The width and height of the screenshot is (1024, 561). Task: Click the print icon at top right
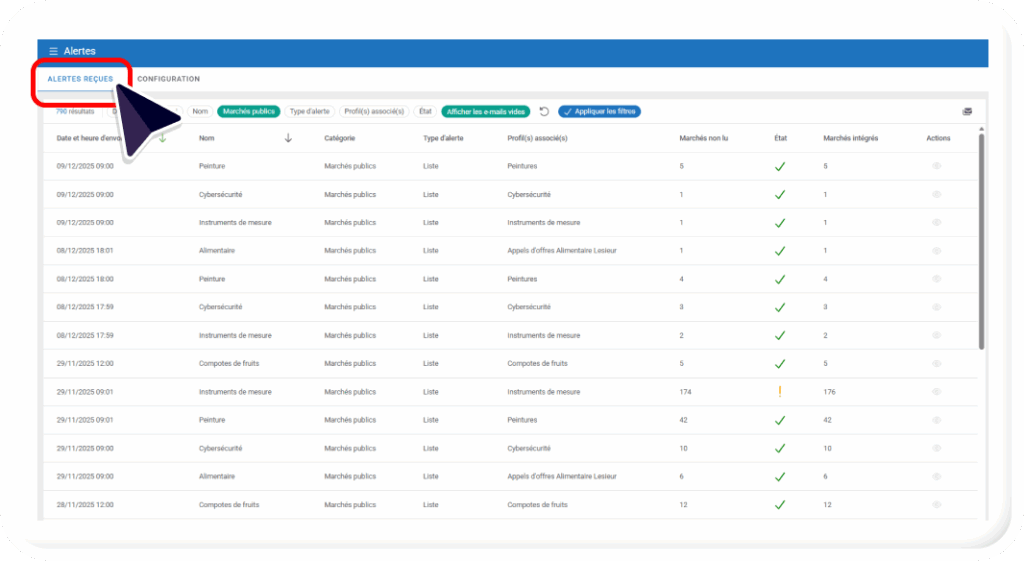pos(967,112)
